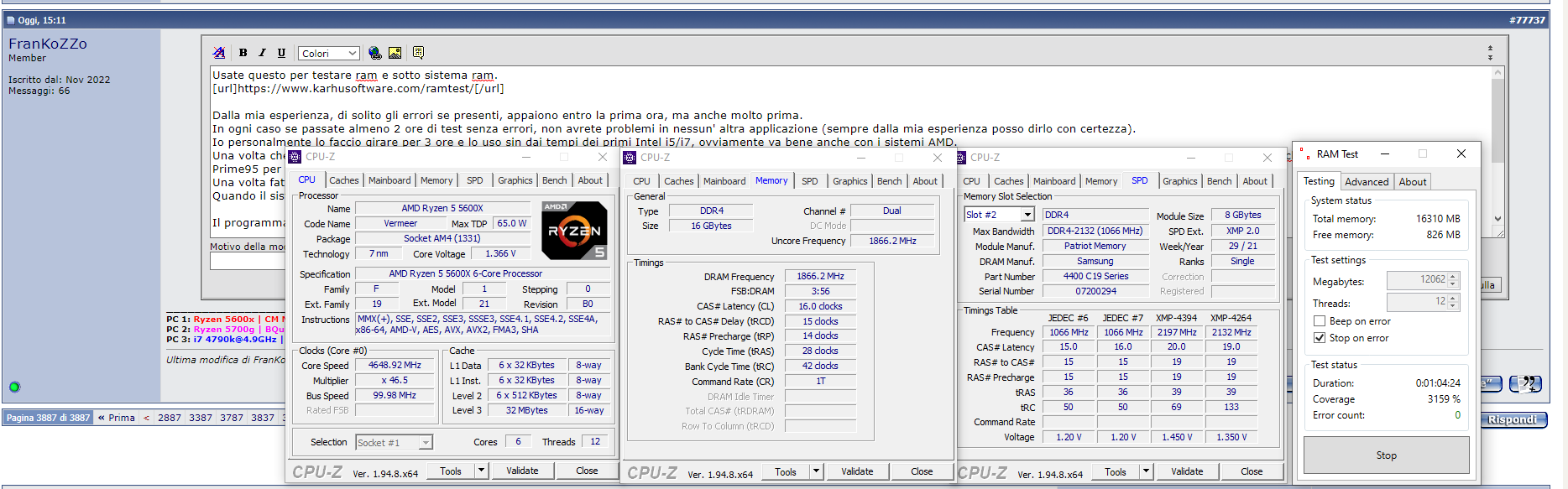Click the CPU-Z title icon of CPU window
The image size is (1568, 489).
(295, 157)
